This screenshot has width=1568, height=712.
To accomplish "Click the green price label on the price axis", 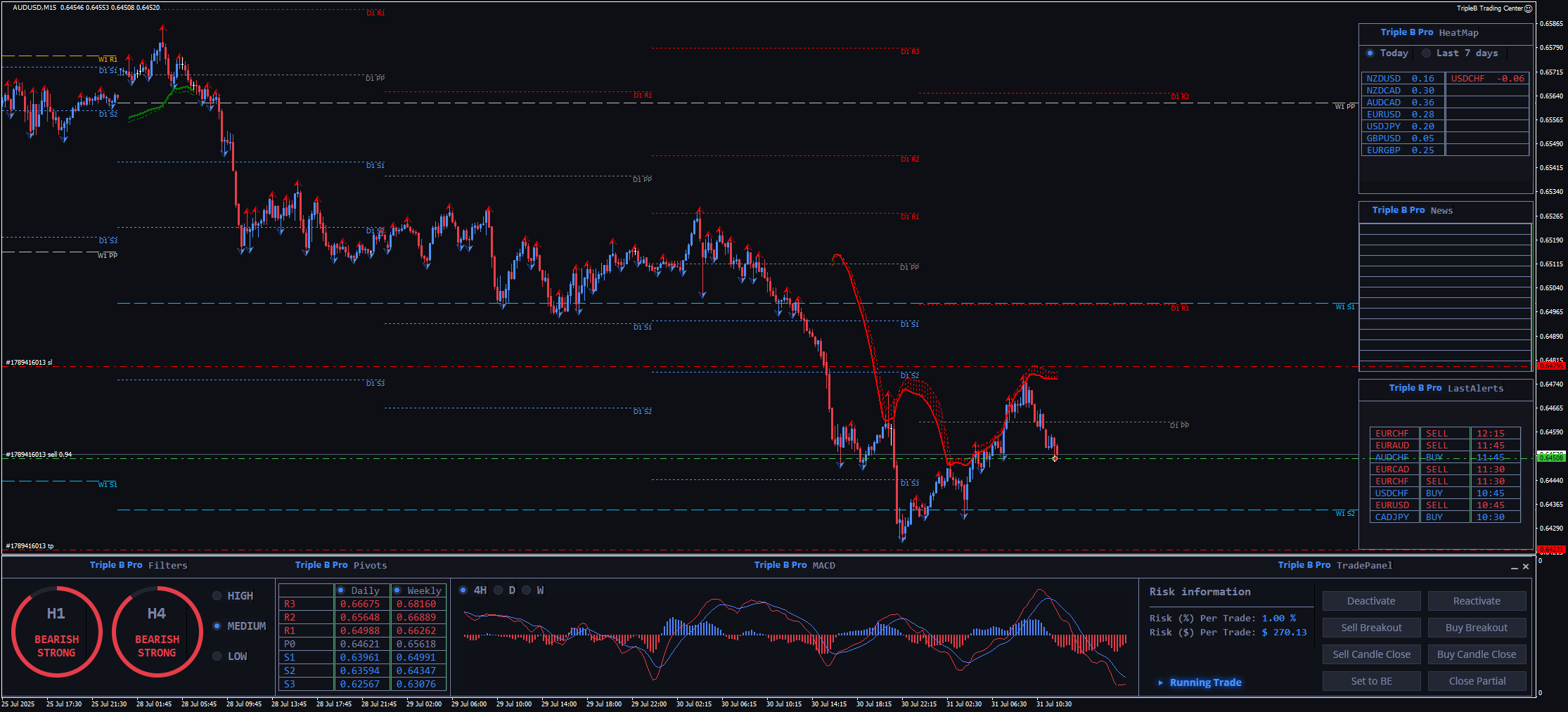I will 1551,458.
